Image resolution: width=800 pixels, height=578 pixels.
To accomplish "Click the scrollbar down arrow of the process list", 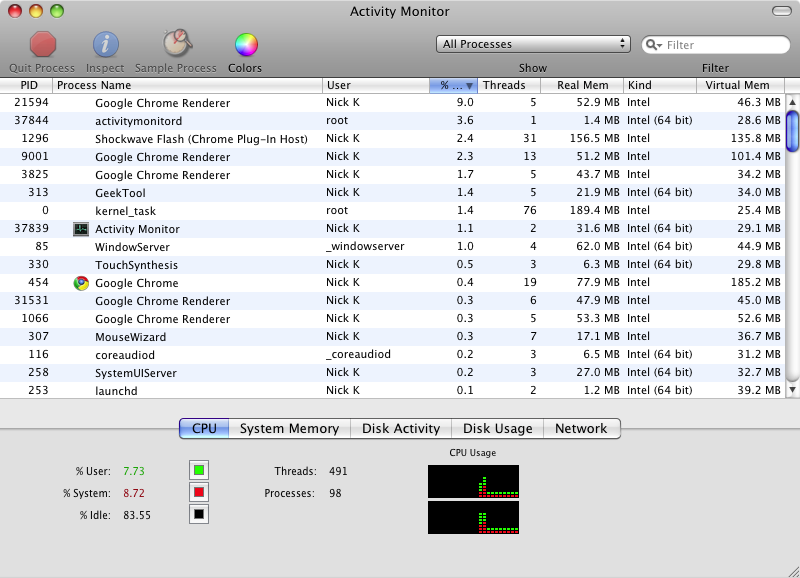I will pos(792,390).
